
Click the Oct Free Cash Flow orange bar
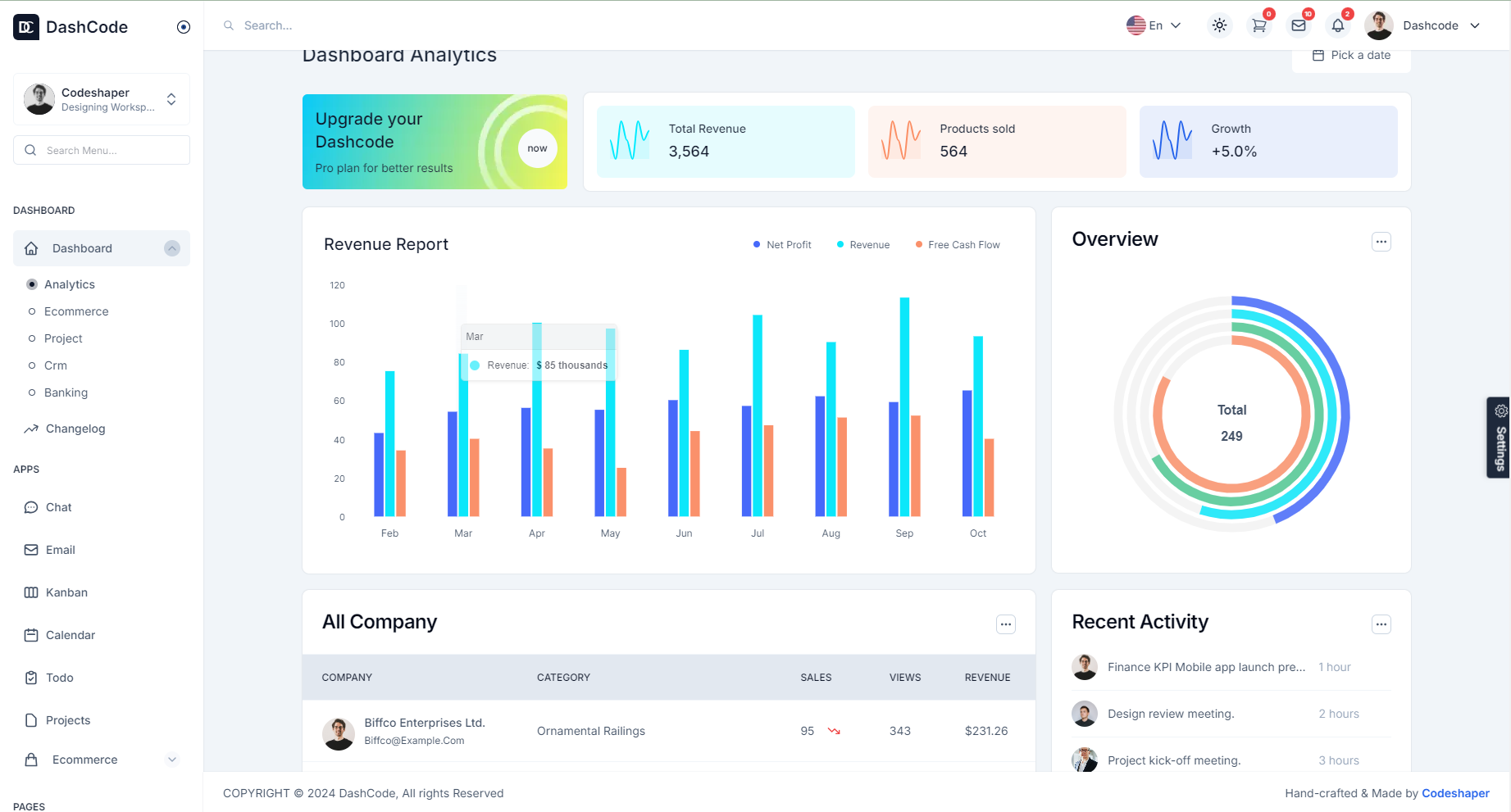coord(989,478)
